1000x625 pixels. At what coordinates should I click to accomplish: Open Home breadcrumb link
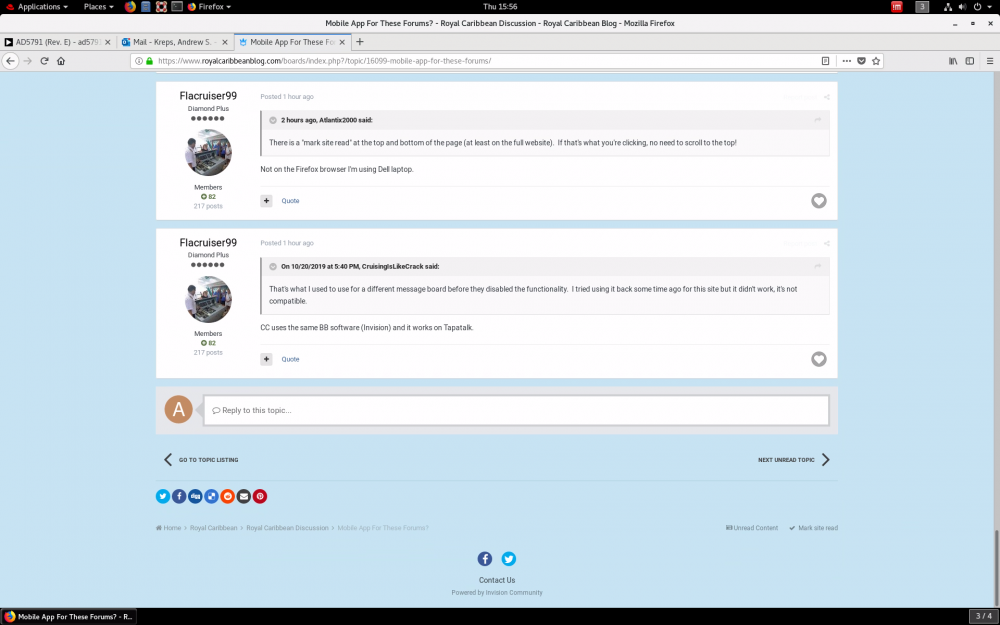169,528
